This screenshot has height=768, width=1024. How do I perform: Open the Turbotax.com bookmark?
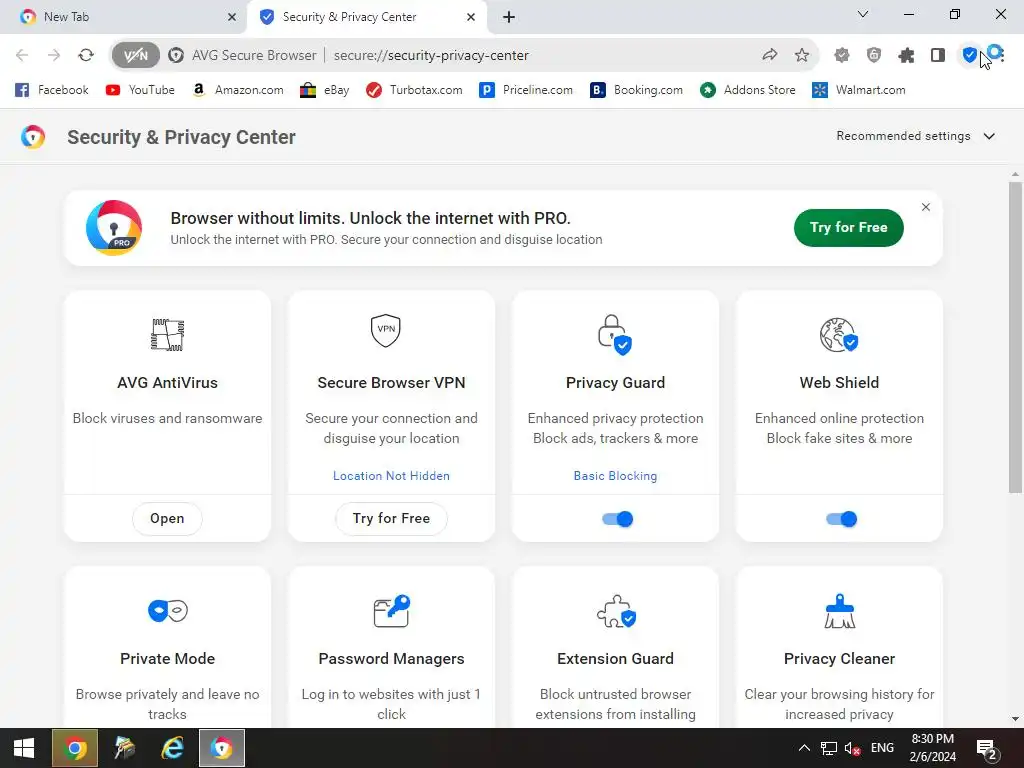tap(414, 90)
